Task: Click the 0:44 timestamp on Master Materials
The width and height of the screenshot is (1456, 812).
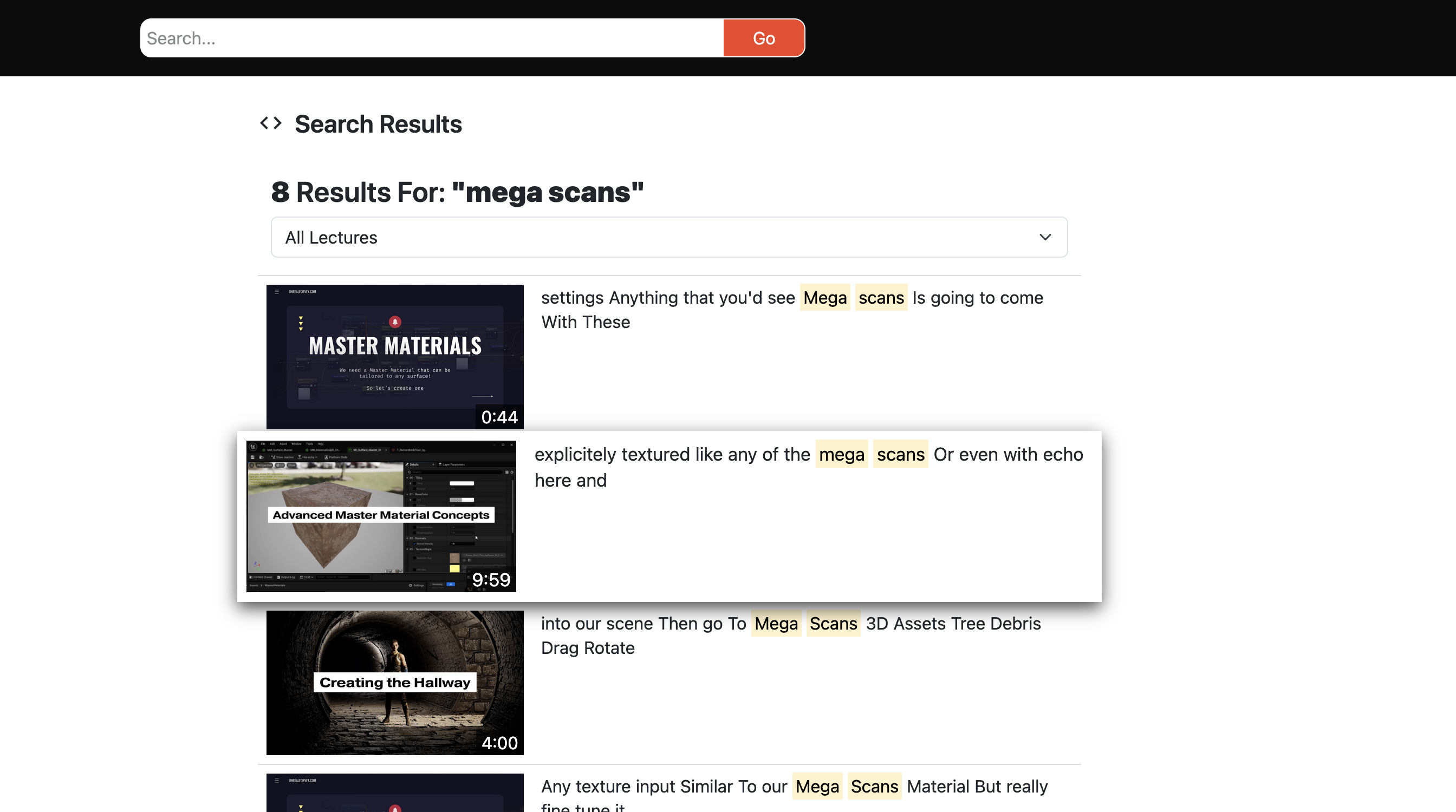Action: click(499, 417)
